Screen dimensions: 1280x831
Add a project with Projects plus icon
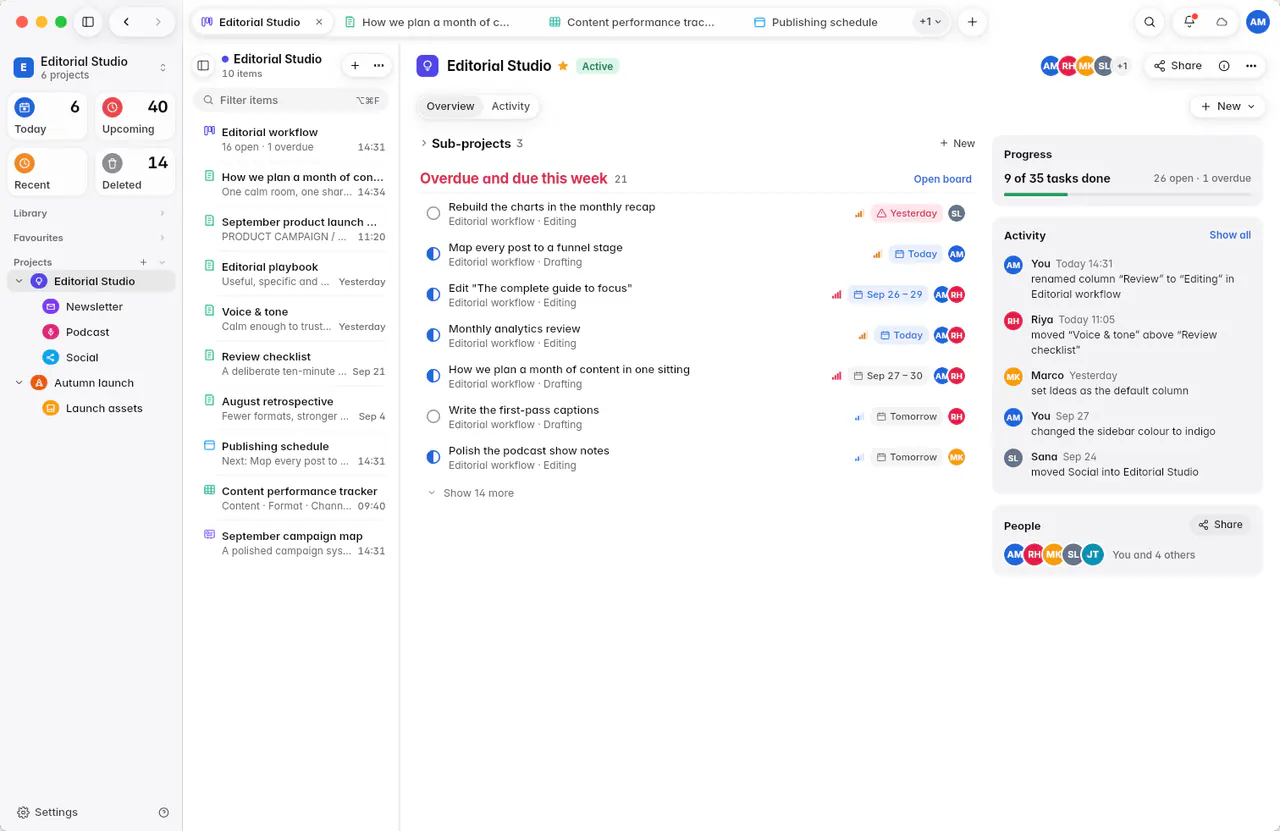pyautogui.click(x=143, y=262)
